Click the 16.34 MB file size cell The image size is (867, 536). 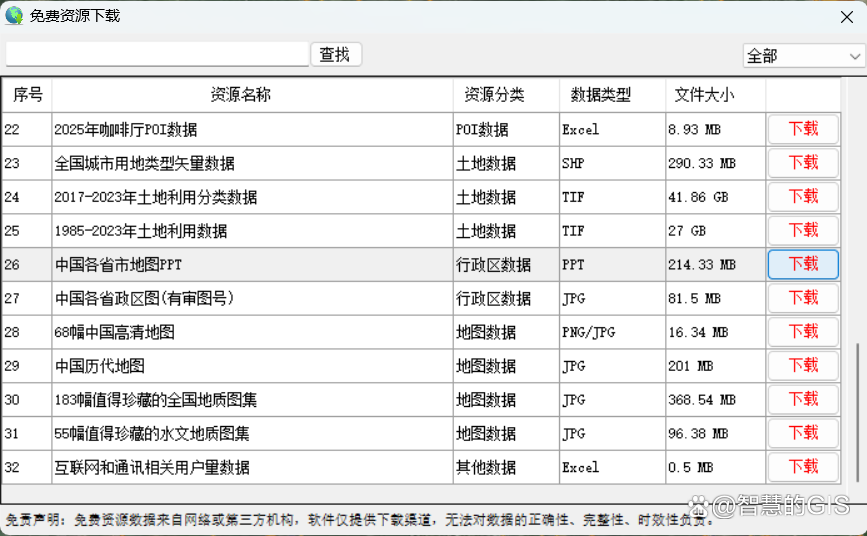(x=715, y=332)
